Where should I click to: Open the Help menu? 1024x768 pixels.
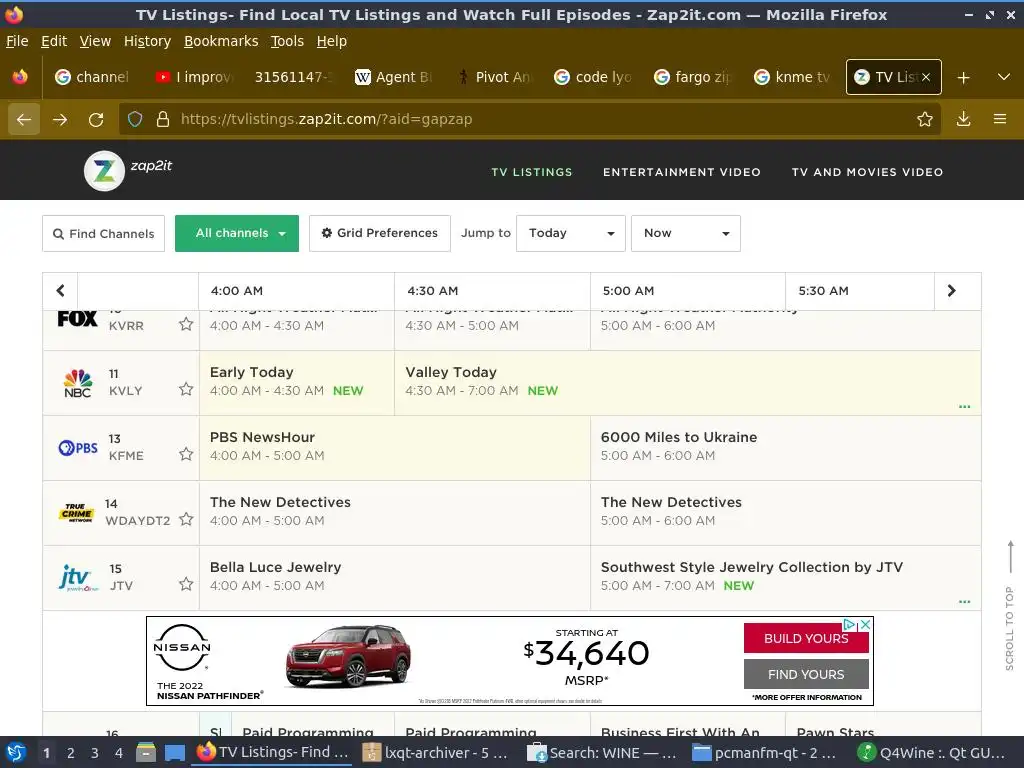(332, 41)
